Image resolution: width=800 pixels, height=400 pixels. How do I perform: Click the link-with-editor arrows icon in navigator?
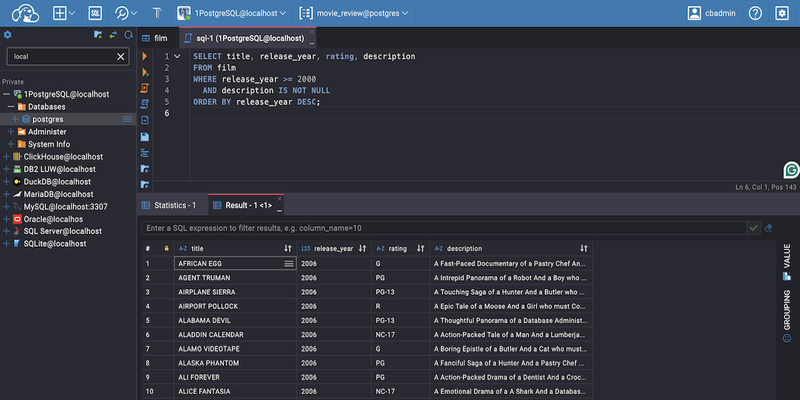click(x=113, y=35)
